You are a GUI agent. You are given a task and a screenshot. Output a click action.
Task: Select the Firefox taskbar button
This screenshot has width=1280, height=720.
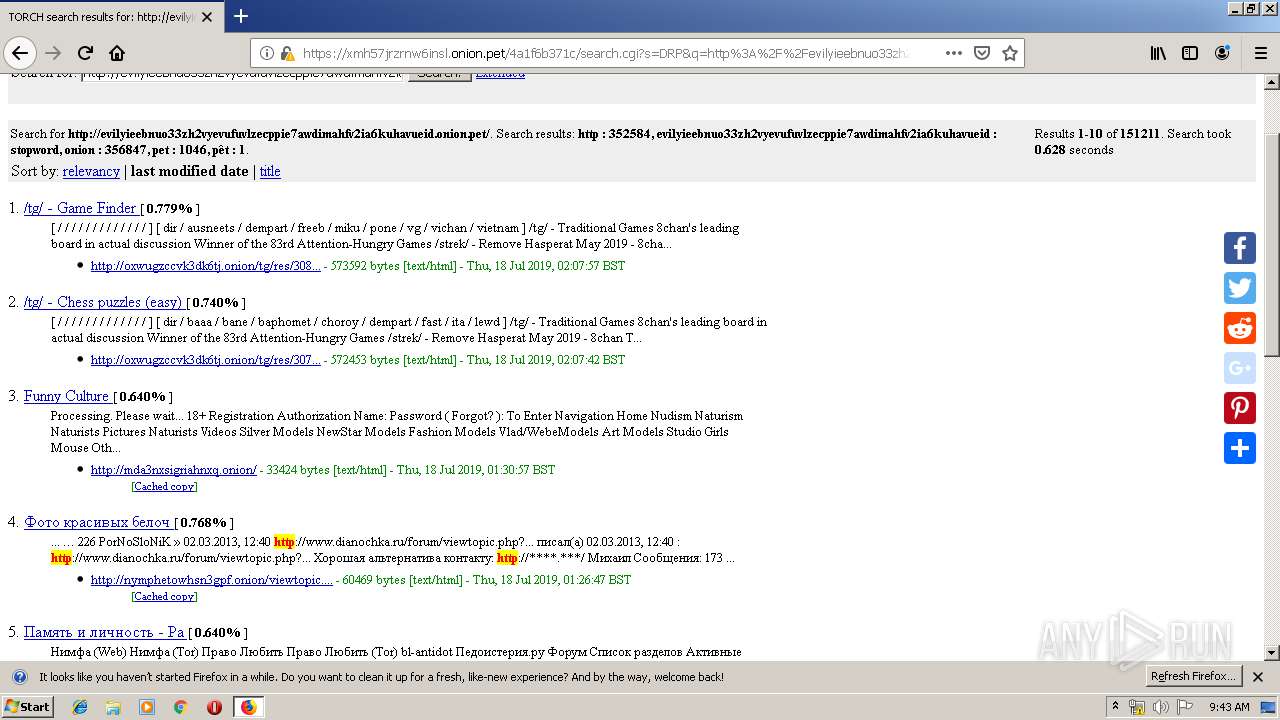click(248, 707)
